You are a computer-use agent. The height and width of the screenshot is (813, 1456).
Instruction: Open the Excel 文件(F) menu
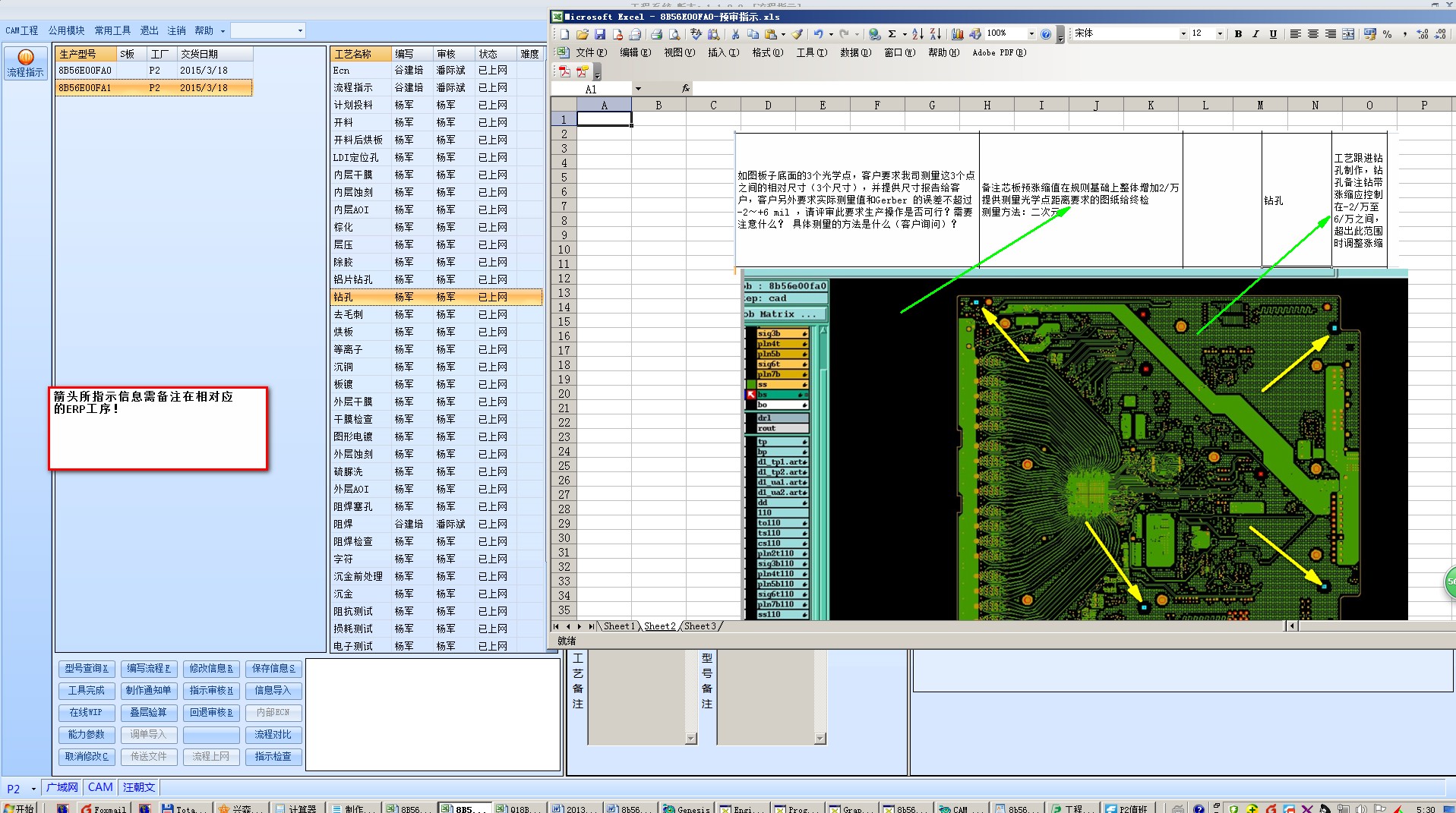(x=591, y=52)
